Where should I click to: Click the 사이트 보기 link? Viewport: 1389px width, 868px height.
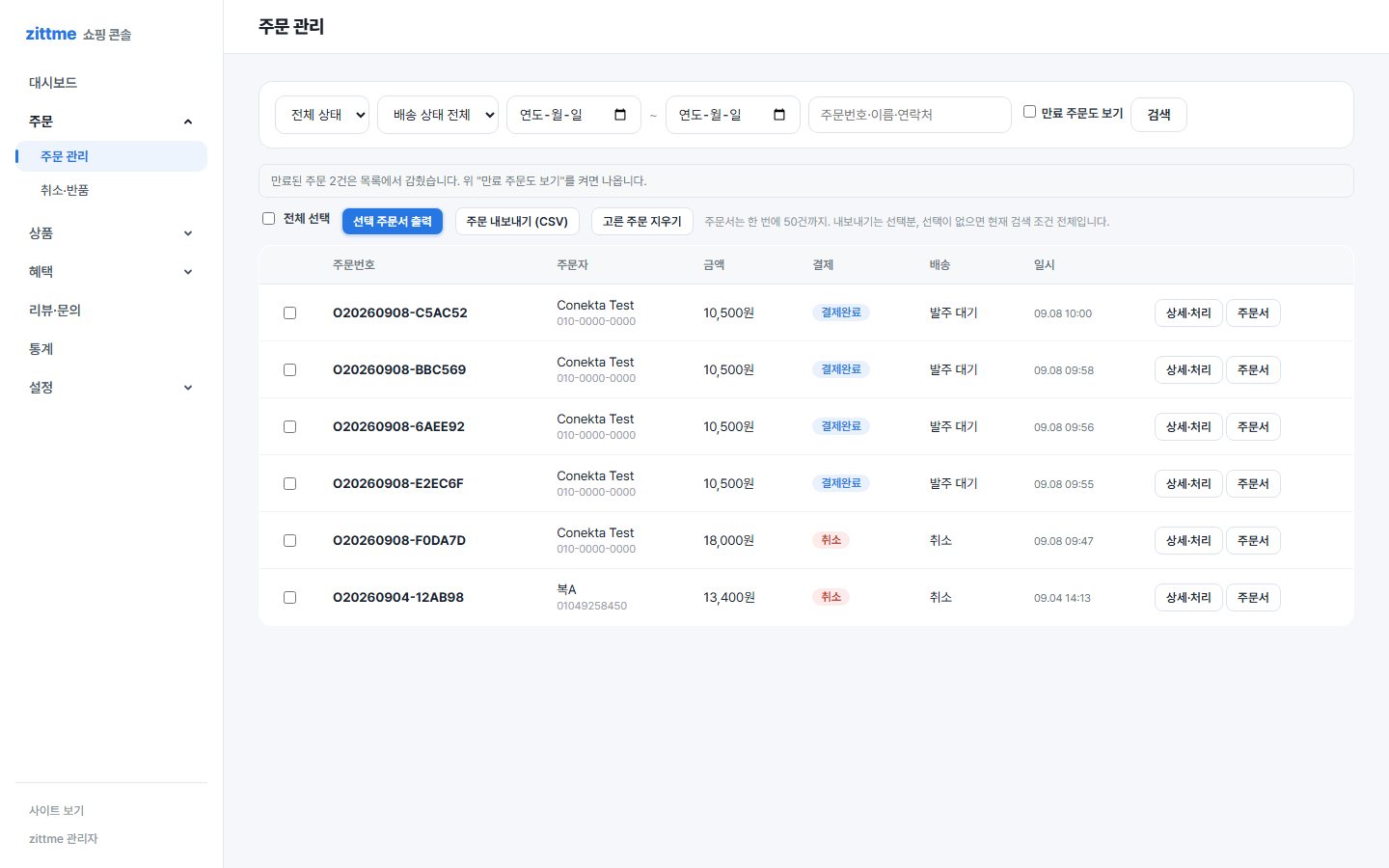point(57,811)
